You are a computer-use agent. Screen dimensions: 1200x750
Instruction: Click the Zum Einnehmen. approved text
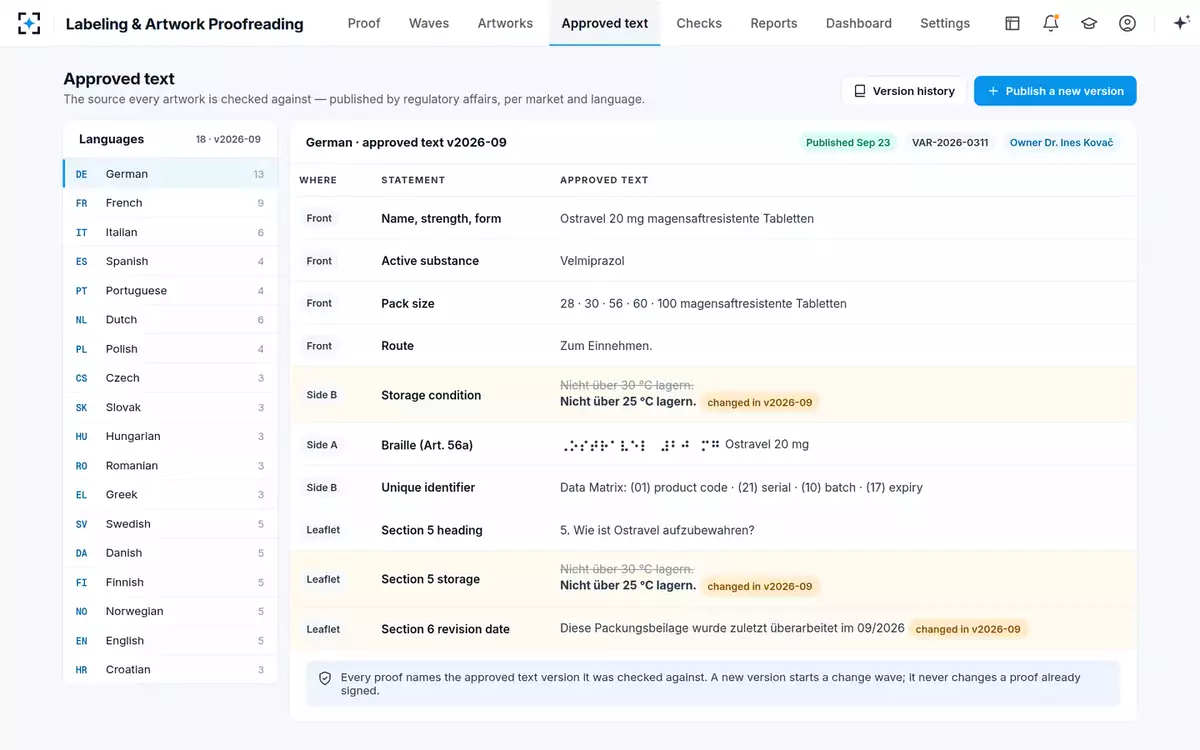click(x=606, y=346)
